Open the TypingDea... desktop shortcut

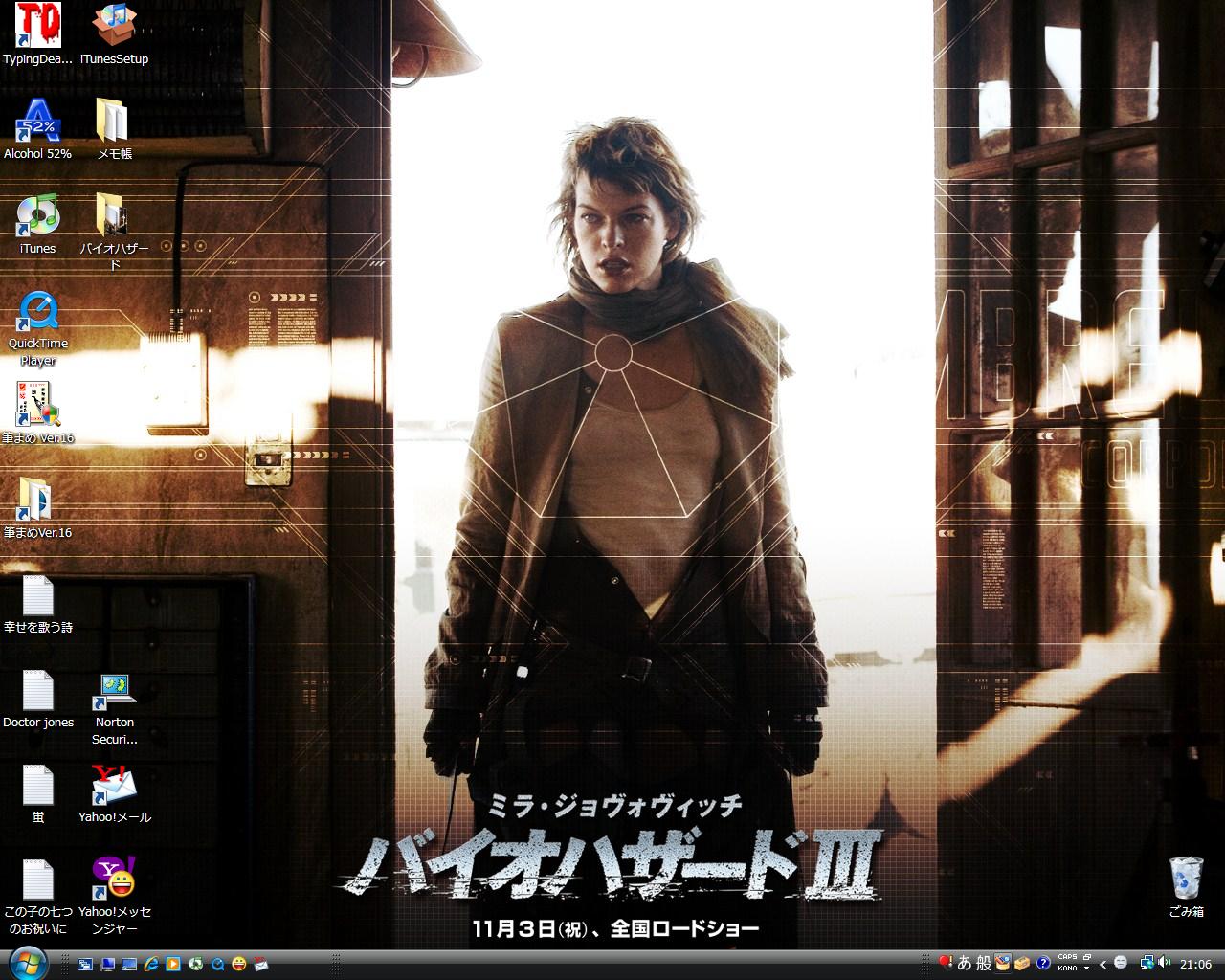[x=37, y=33]
